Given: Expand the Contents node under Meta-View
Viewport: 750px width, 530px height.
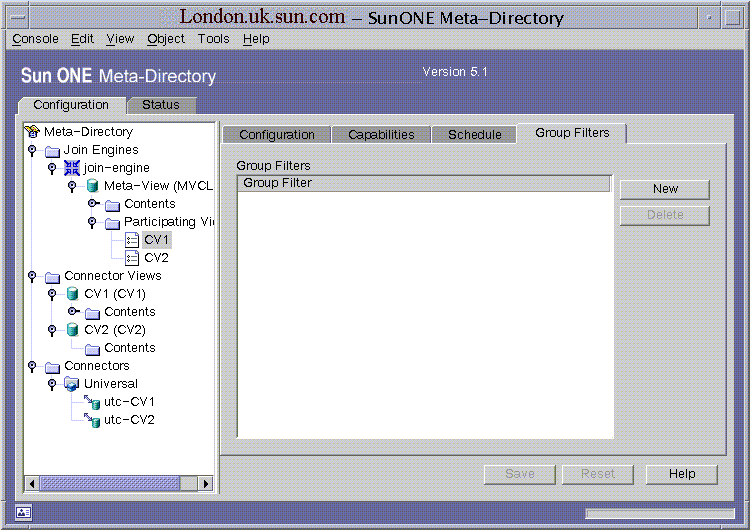Looking at the screenshot, I should click(x=94, y=203).
